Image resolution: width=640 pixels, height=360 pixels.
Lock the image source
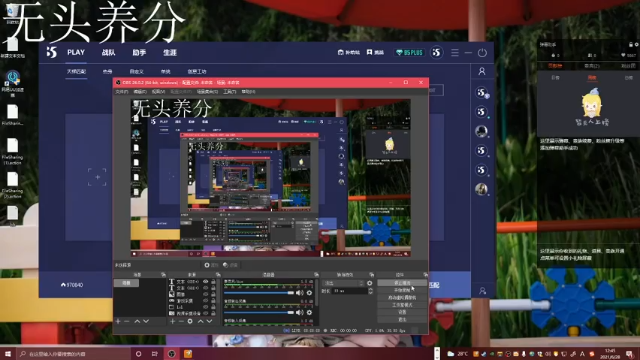pos(213,294)
